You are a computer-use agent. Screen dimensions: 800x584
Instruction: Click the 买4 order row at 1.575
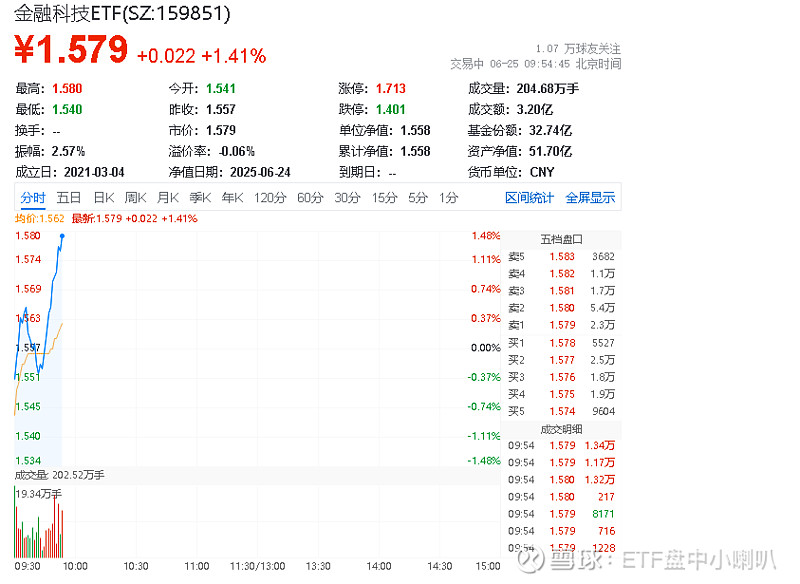point(562,394)
